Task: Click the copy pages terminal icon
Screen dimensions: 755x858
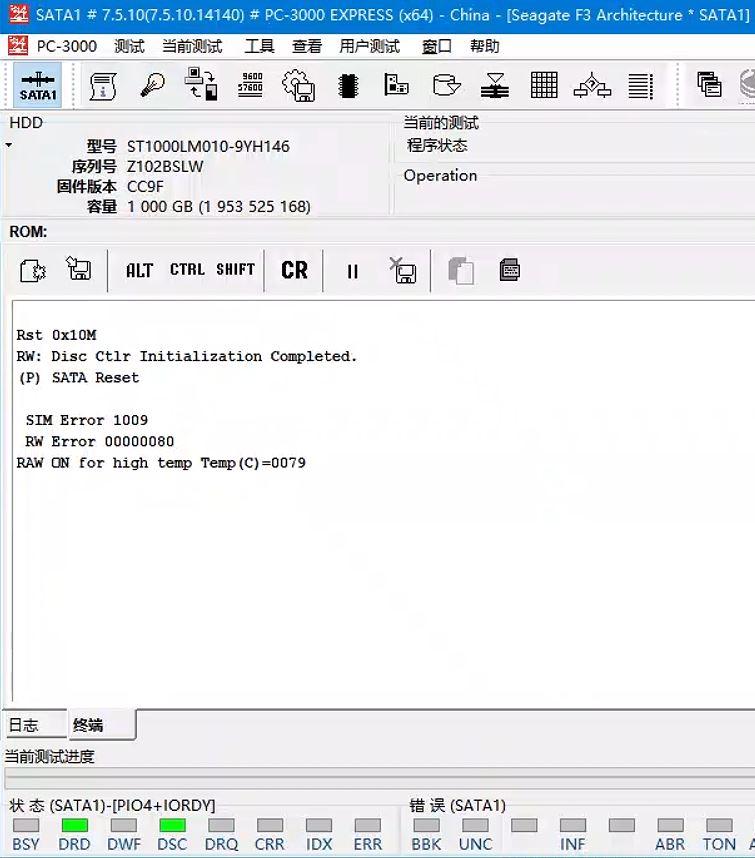Action: point(461,270)
